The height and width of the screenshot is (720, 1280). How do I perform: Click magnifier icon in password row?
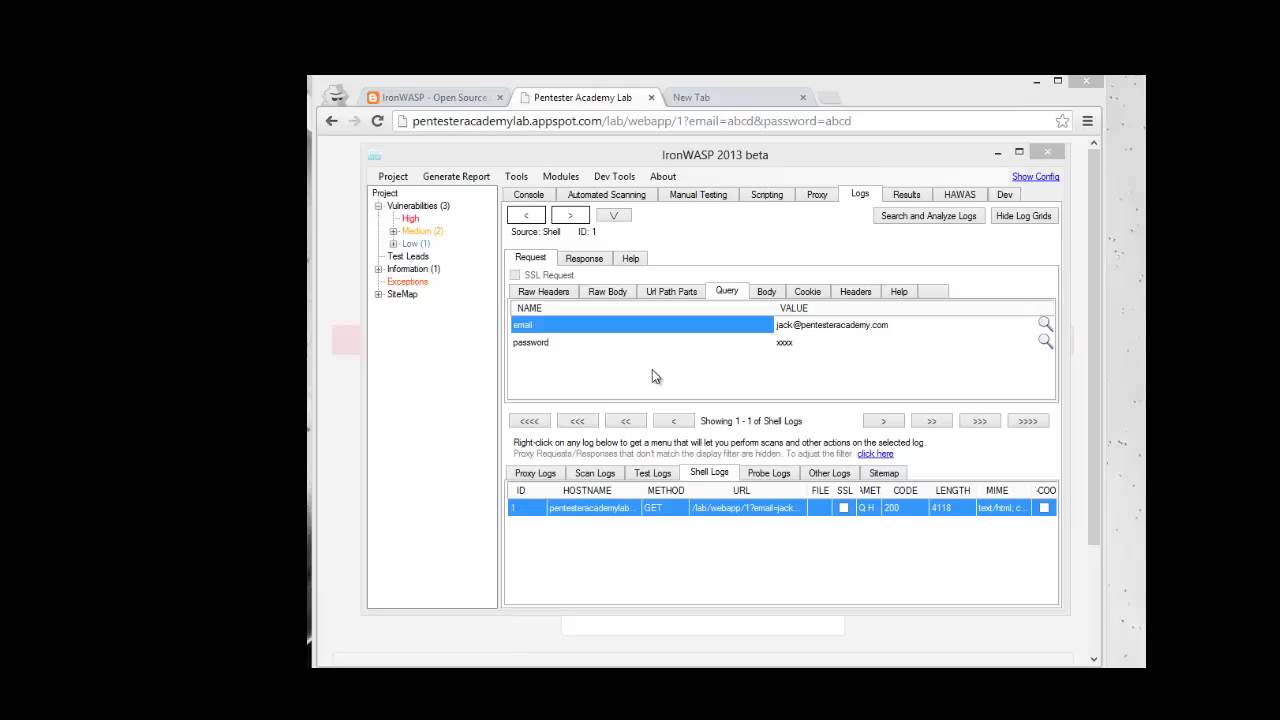point(1045,341)
